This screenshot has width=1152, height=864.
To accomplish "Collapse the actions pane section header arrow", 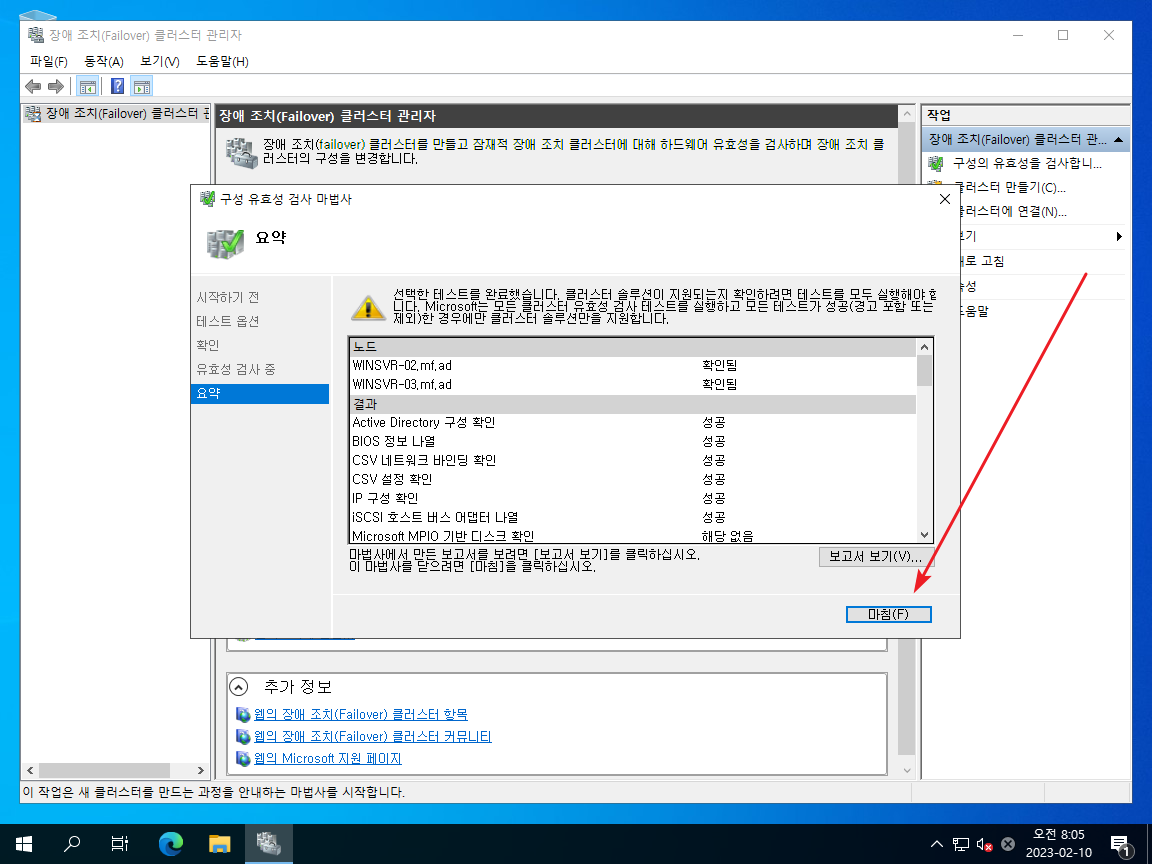I will coord(1118,140).
